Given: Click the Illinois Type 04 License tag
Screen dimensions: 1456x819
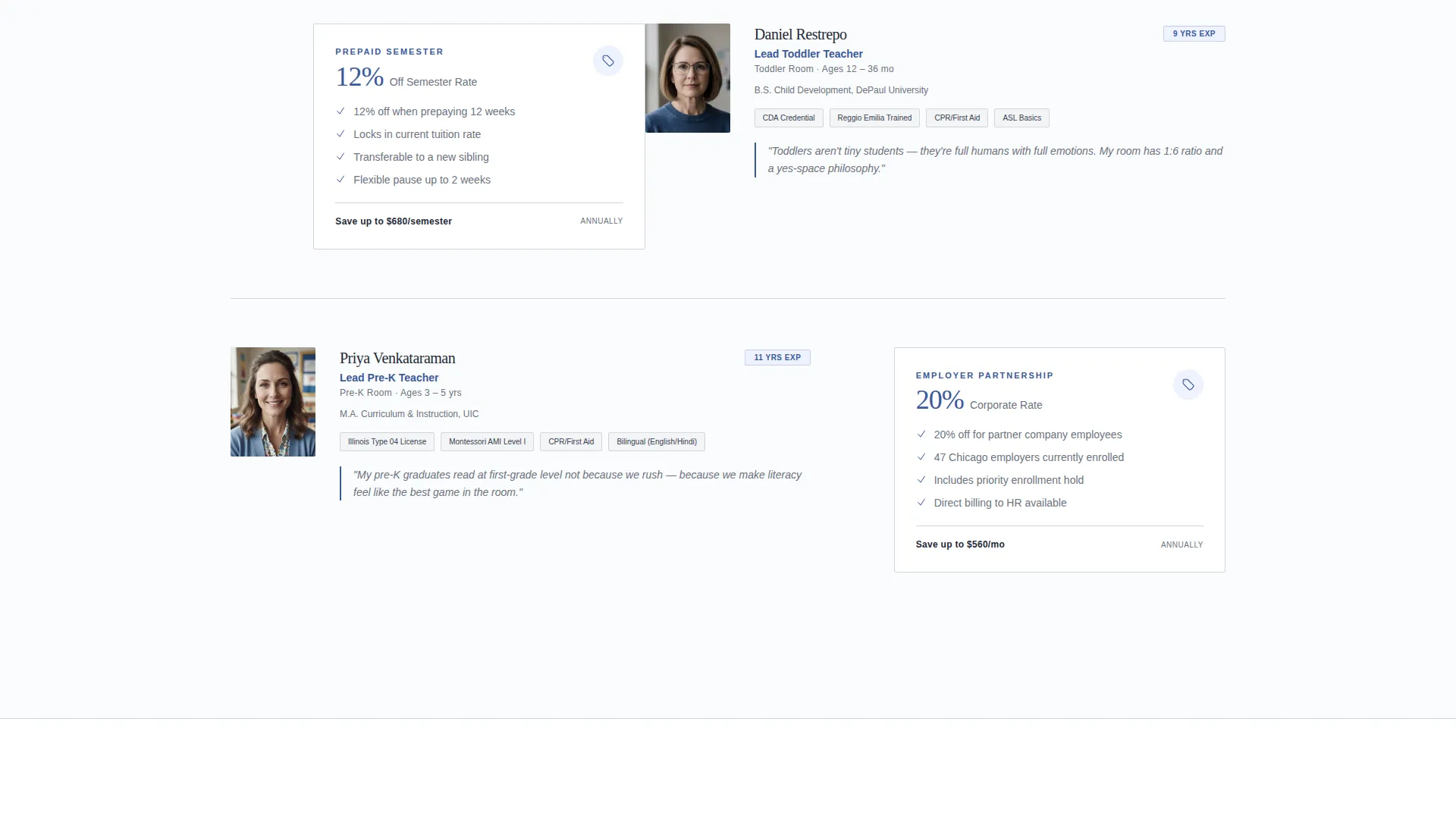Looking at the screenshot, I should coord(387,441).
